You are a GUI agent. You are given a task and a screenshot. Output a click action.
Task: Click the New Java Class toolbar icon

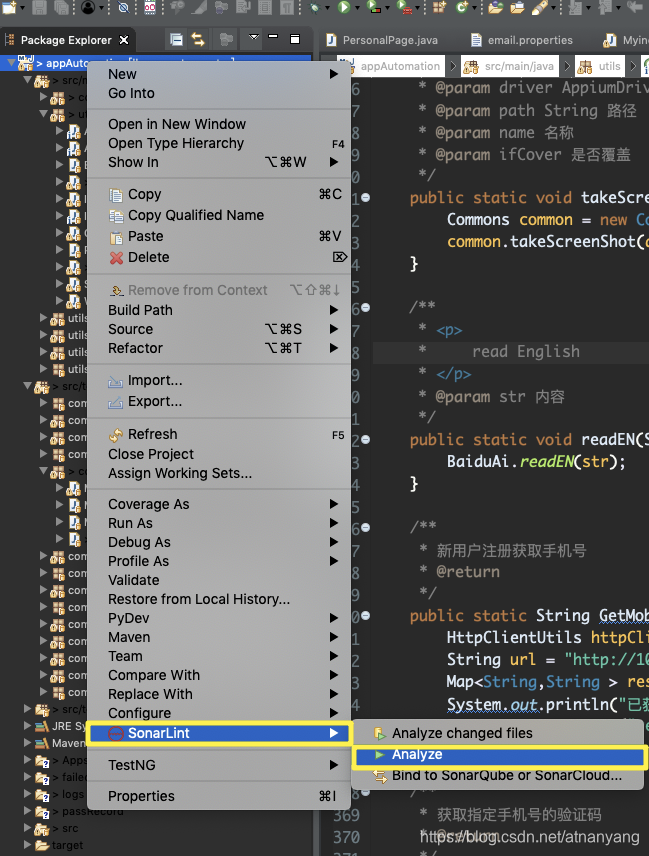(x=462, y=7)
